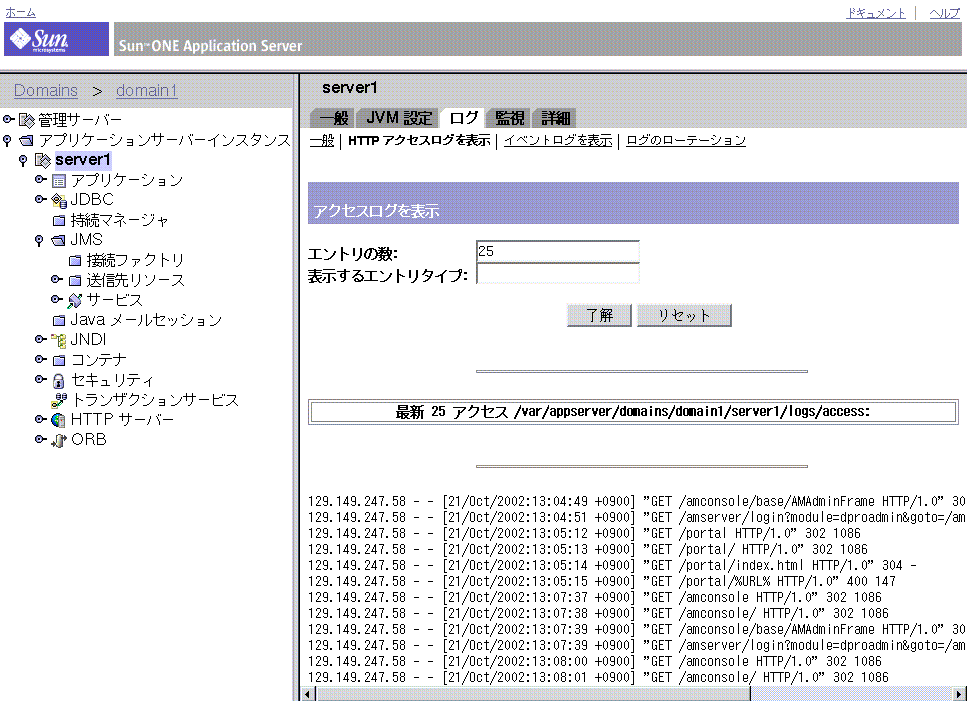
Task: Click the Java メールセッション folder icon
Action: 59,320
